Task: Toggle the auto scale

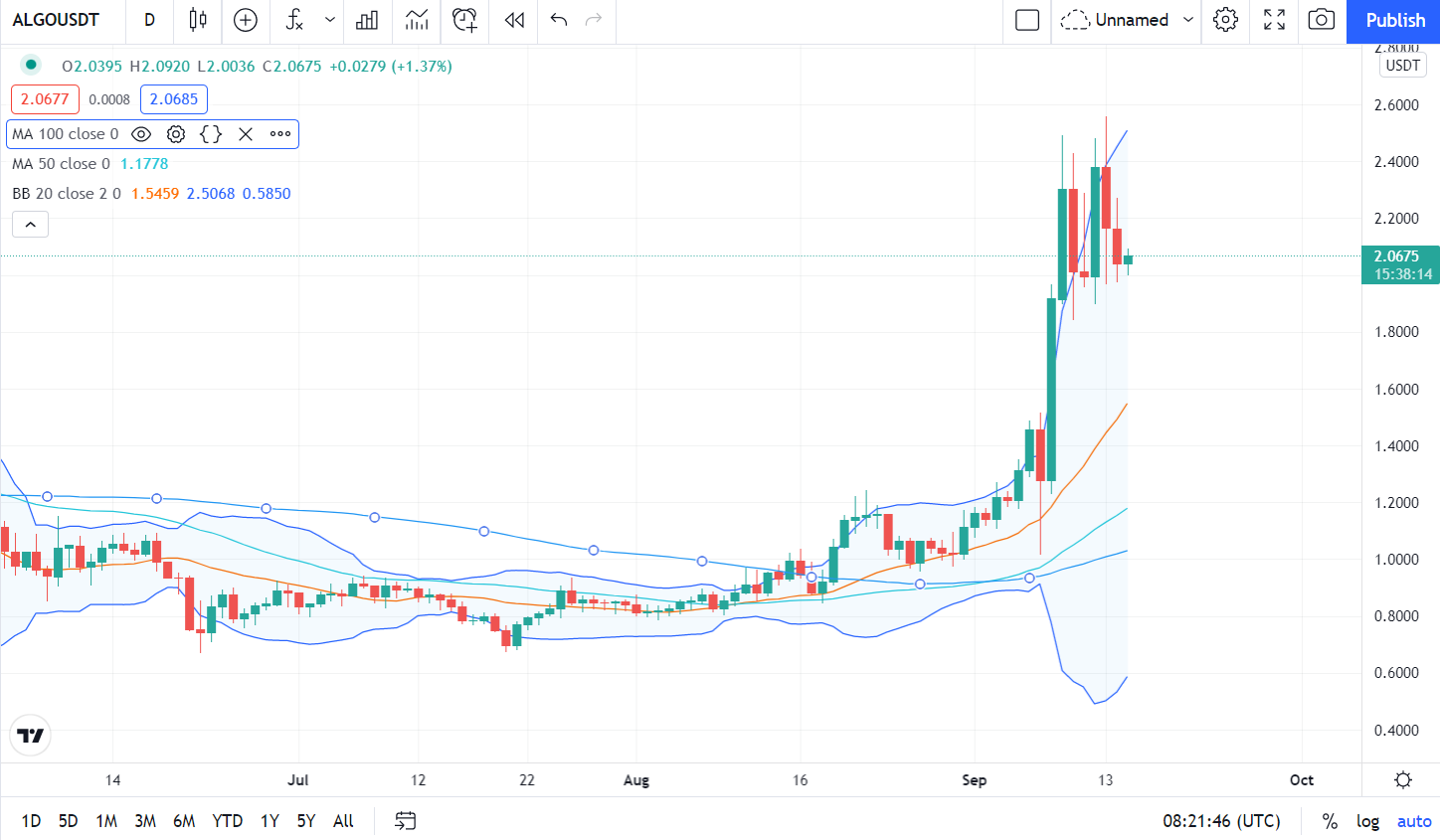Action: [1414, 821]
